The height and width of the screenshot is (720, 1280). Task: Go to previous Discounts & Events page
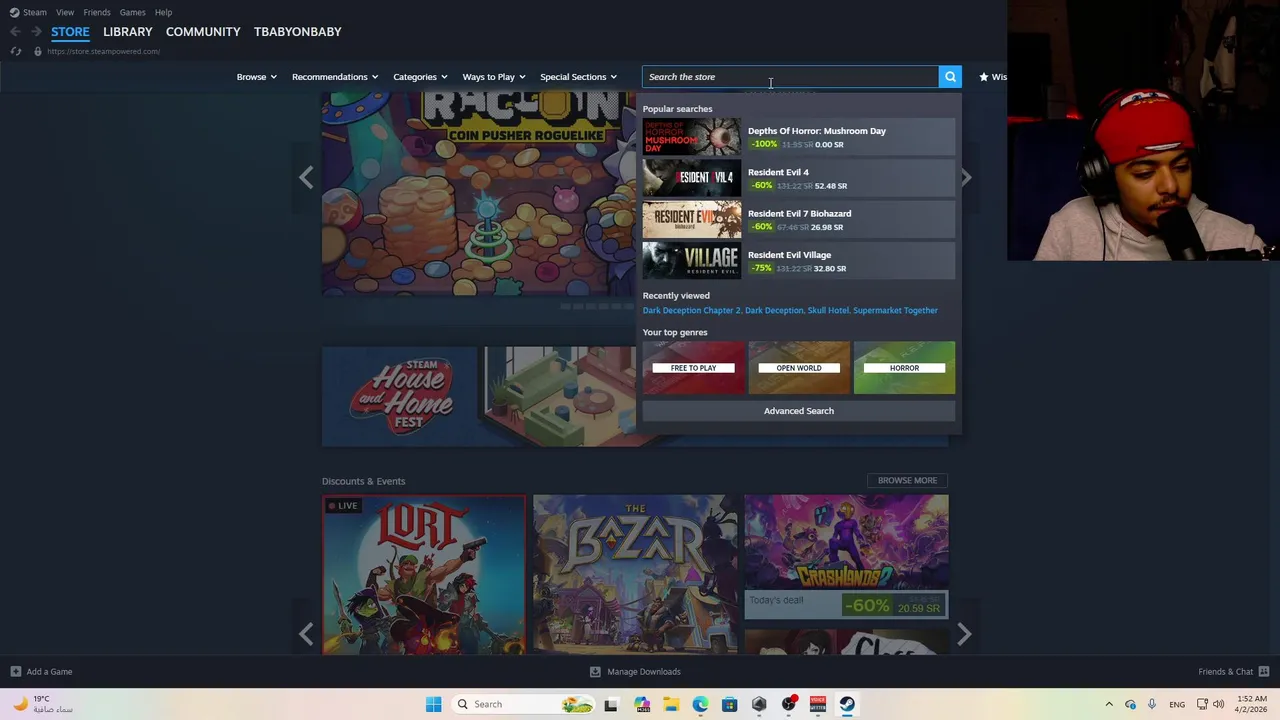tap(306, 634)
